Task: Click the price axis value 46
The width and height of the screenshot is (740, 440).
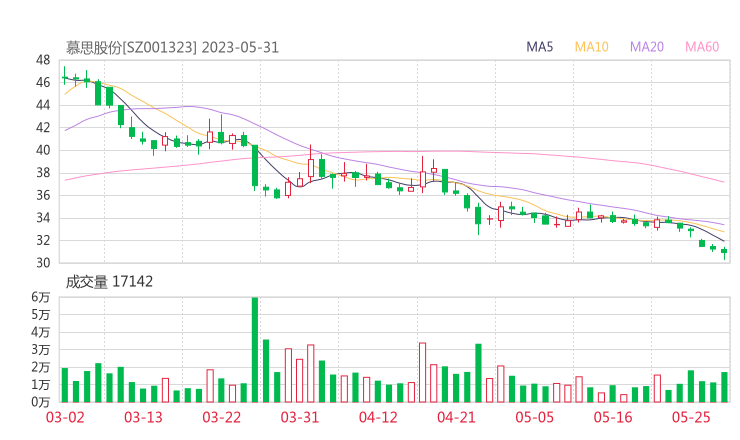Action: 43,83
